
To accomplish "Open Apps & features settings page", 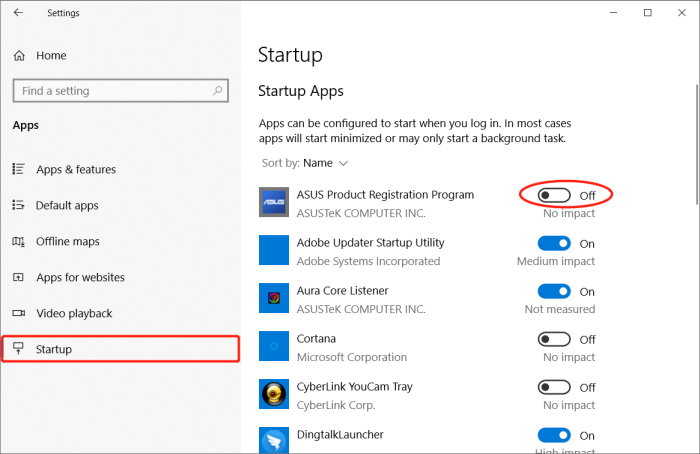I will click(76, 170).
